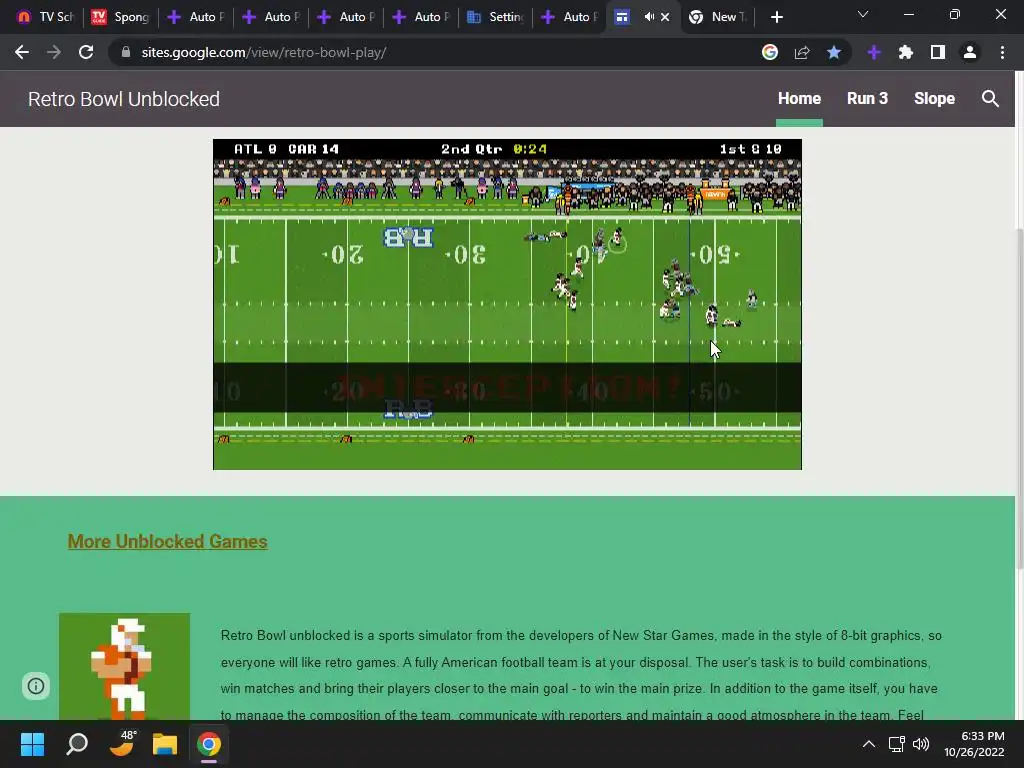This screenshot has height=768, width=1024.
Task: Click the 2nd Qtr 0:24 game clock
Action: point(494,149)
